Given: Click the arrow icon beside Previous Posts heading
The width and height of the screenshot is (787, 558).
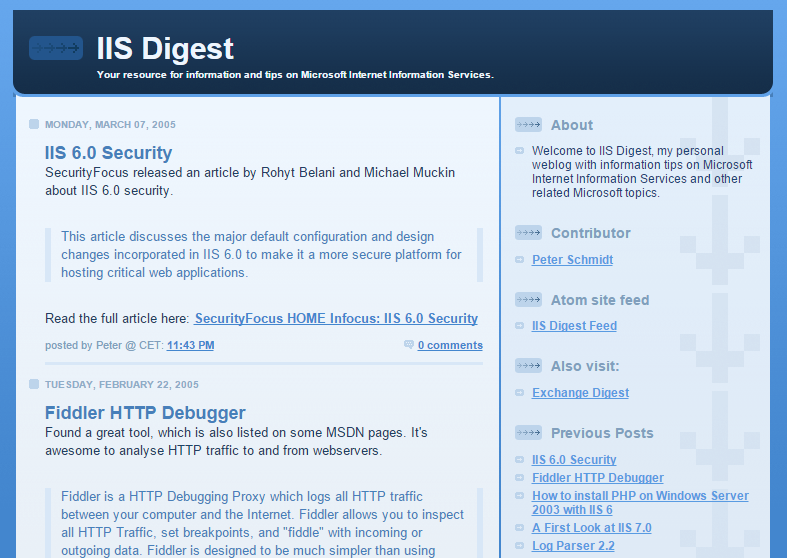Looking at the screenshot, I should click(x=528, y=432).
